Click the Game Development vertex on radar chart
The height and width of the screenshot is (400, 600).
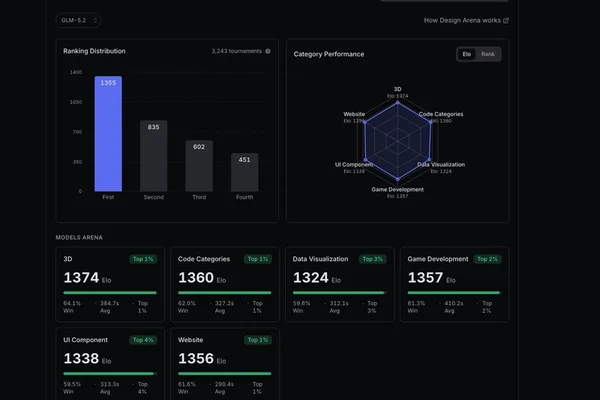click(398, 179)
